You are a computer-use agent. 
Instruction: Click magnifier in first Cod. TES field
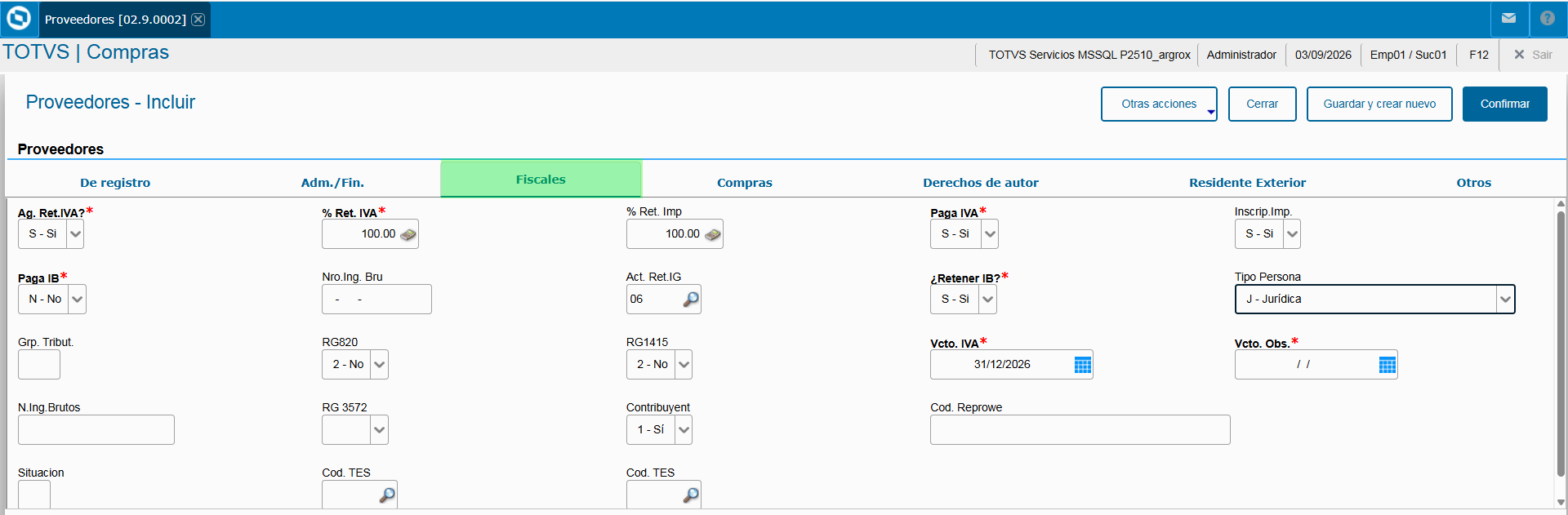click(x=387, y=495)
